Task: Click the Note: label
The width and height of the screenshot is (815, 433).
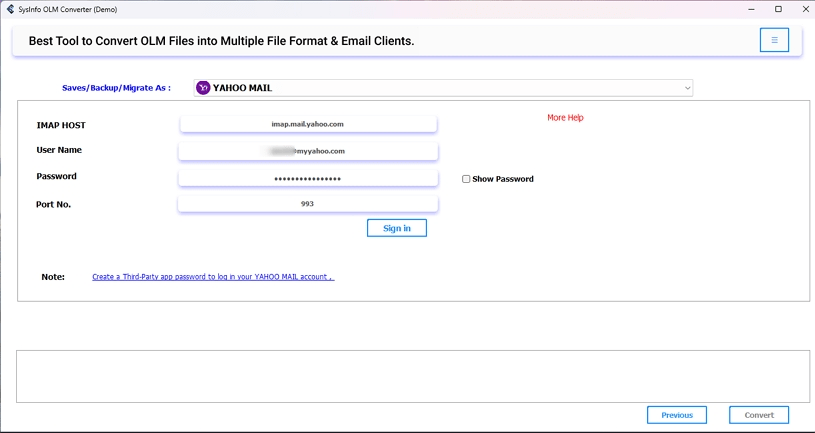Action: click(53, 277)
